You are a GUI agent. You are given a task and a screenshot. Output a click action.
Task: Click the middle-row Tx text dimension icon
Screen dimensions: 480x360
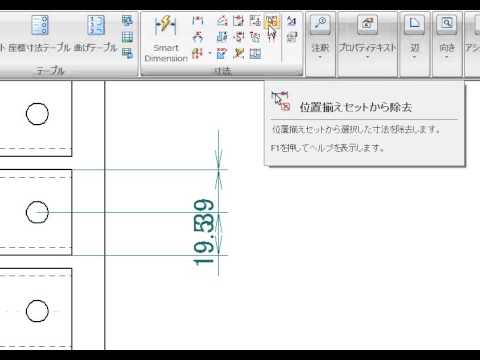tap(255, 37)
